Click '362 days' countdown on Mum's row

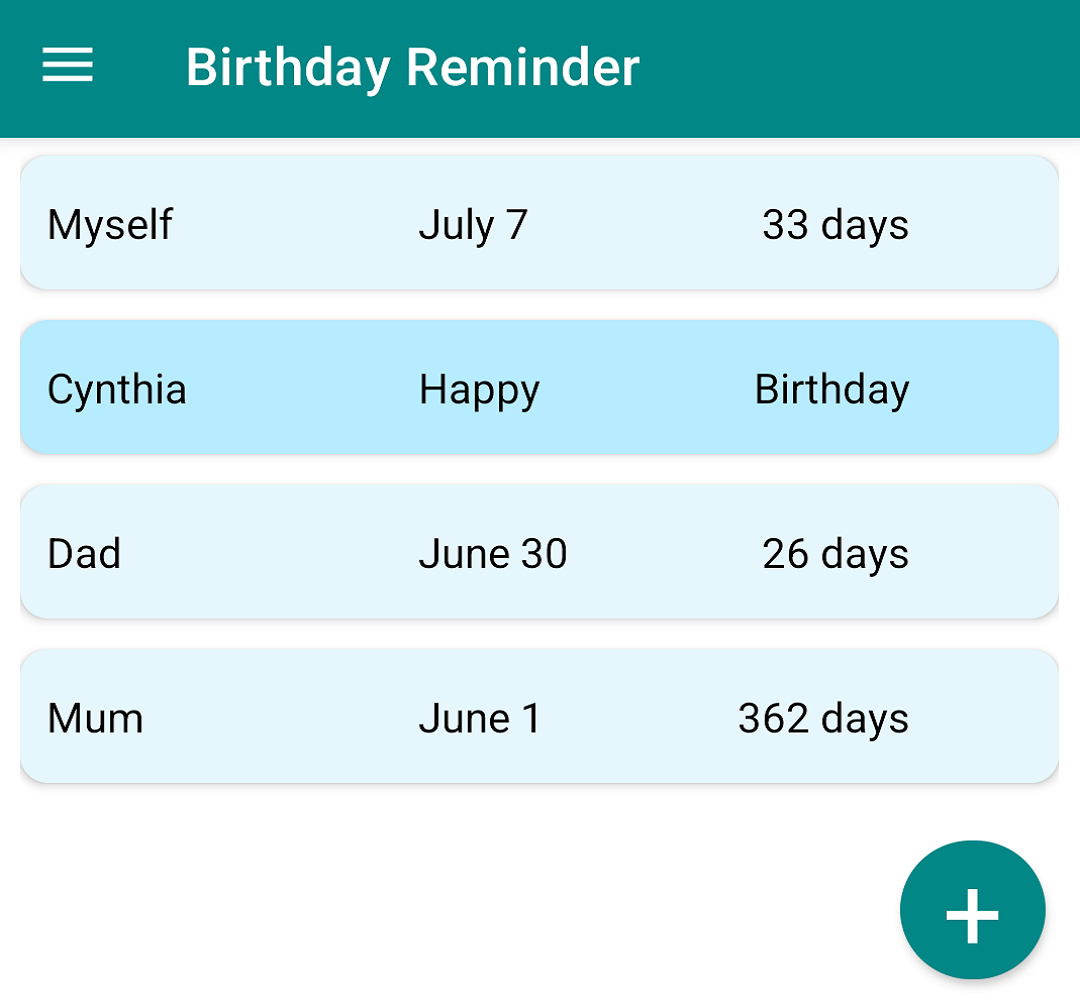[822, 717]
